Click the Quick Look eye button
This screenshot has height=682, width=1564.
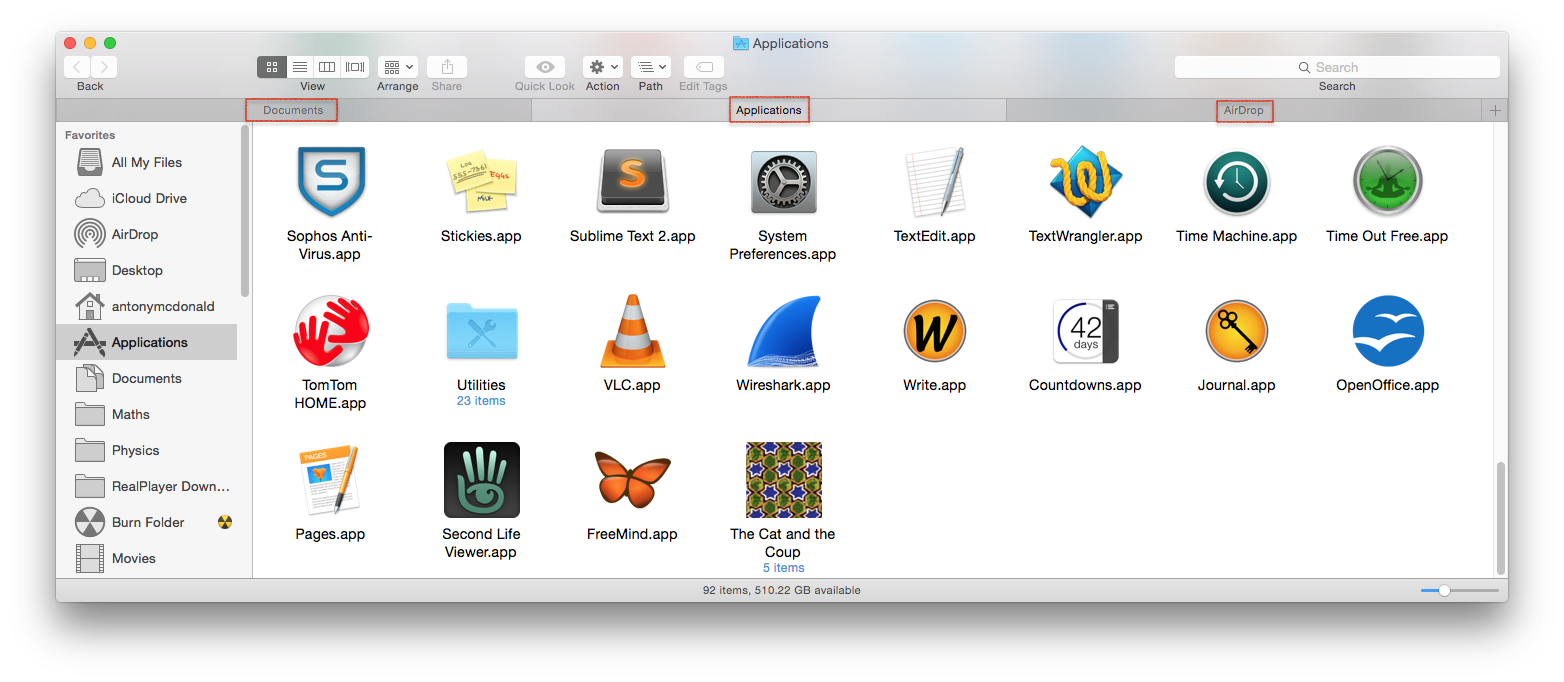coord(545,67)
